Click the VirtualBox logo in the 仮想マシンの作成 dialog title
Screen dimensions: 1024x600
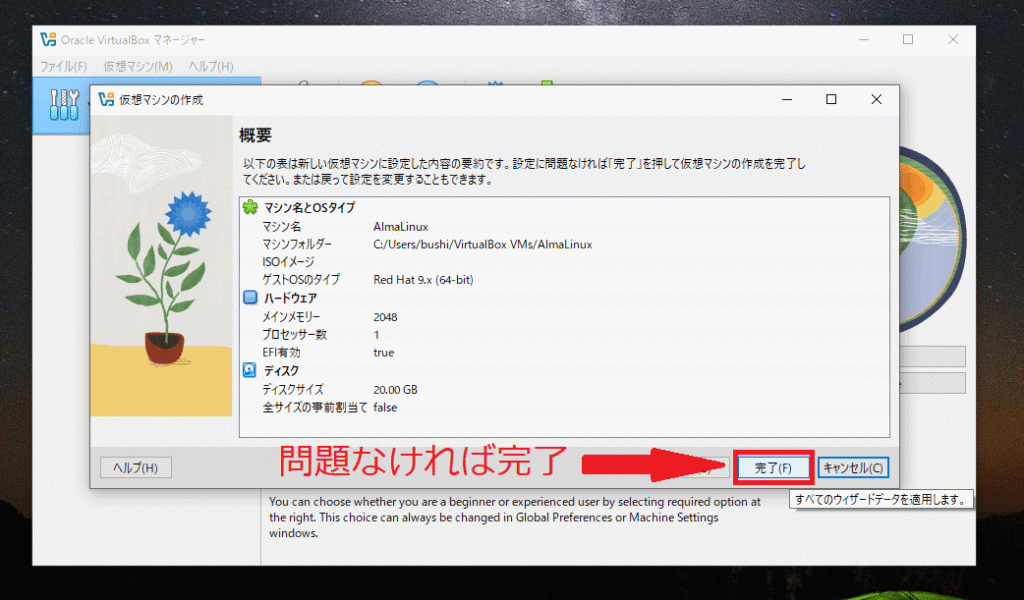(106, 99)
